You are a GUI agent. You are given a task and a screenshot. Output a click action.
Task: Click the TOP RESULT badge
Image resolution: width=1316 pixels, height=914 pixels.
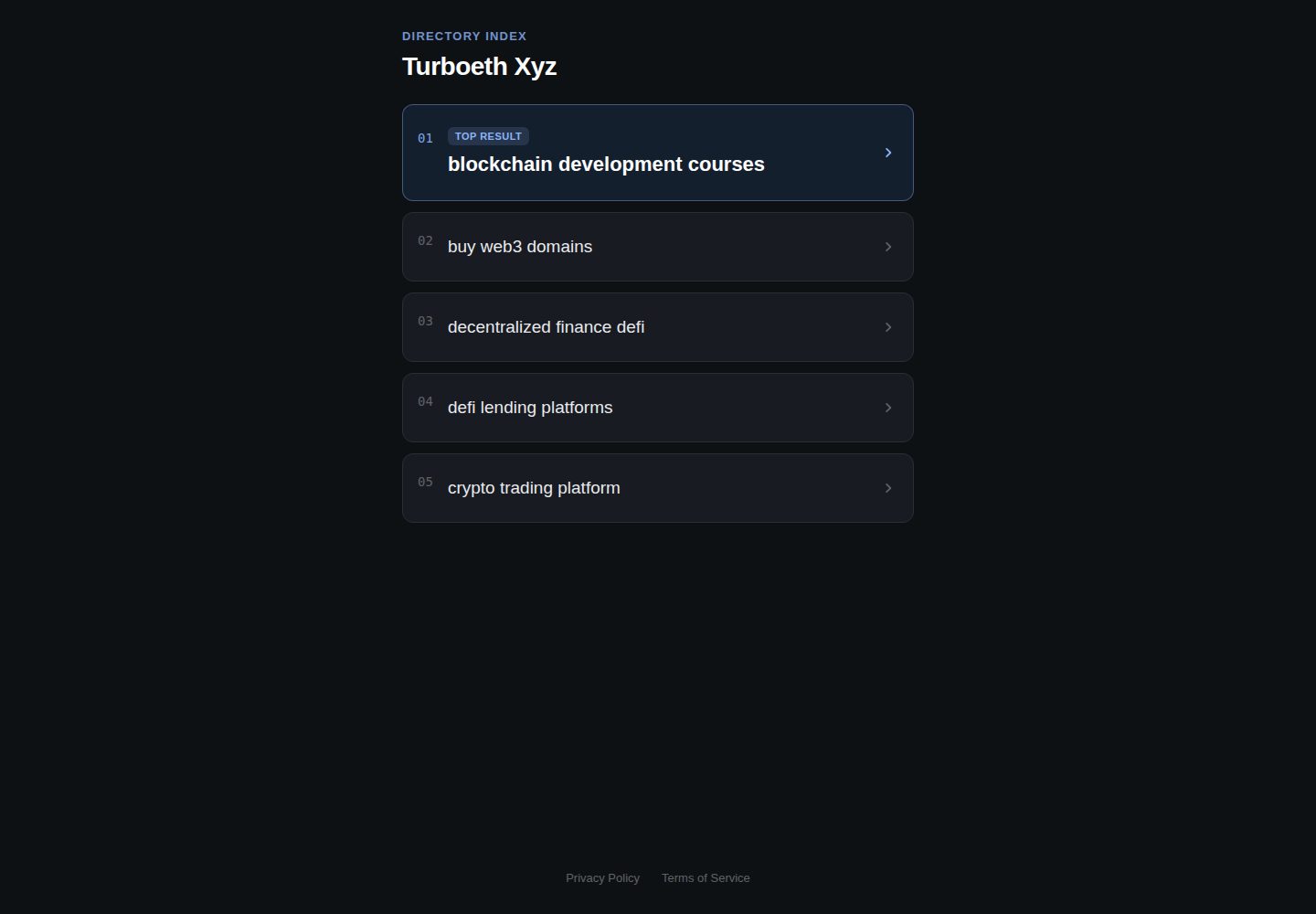pyautogui.click(x=488, y=136)
